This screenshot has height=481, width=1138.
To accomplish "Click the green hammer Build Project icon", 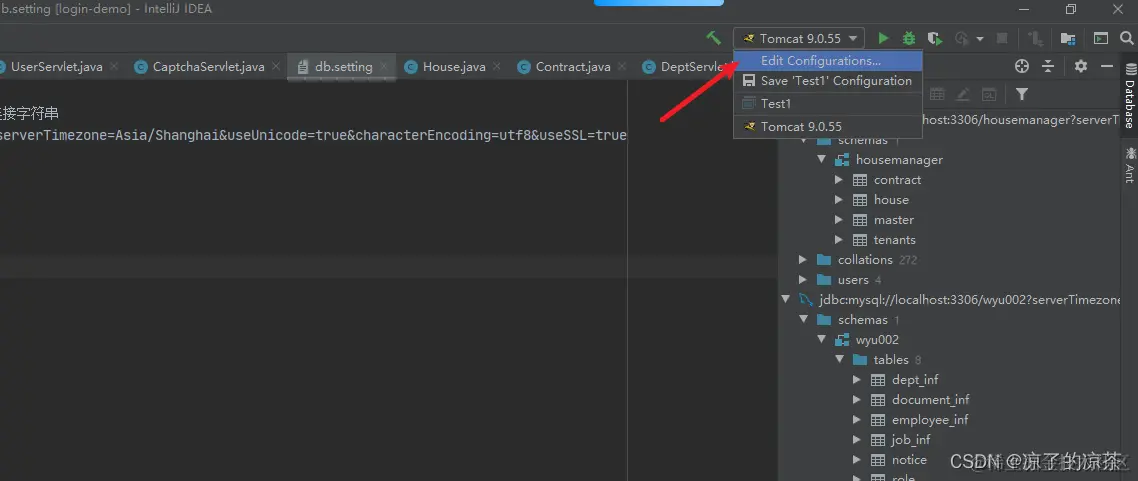I will click(714, 38).
